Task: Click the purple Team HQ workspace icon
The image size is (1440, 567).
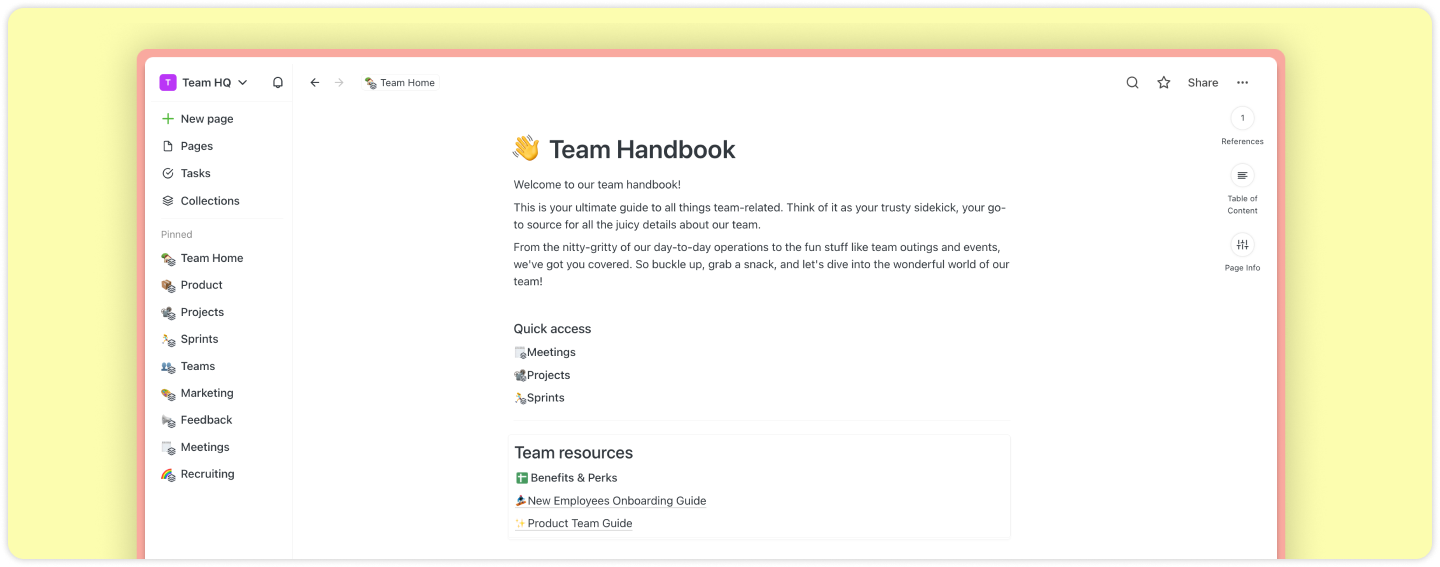Action: click(168, 83)
